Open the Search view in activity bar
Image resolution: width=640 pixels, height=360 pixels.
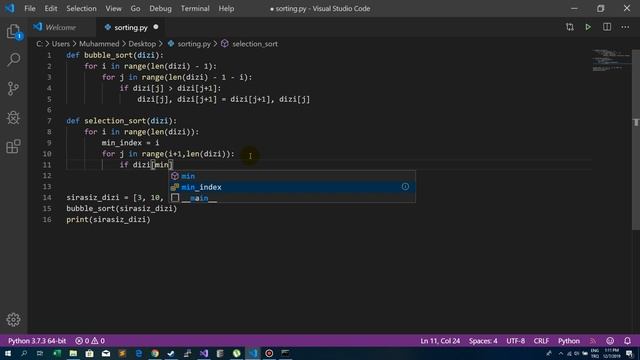pyautogui.click(x=13, y=60)
